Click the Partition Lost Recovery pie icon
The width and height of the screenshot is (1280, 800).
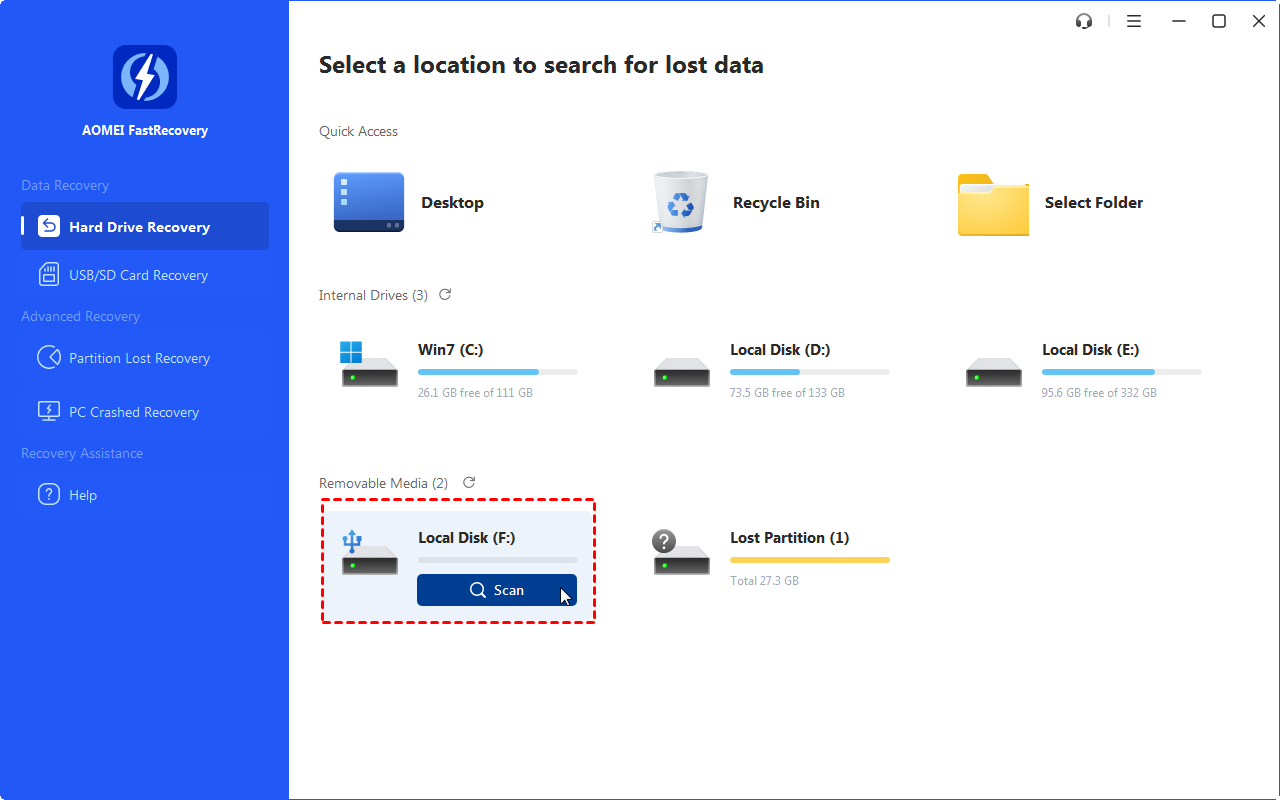point(49,357)
